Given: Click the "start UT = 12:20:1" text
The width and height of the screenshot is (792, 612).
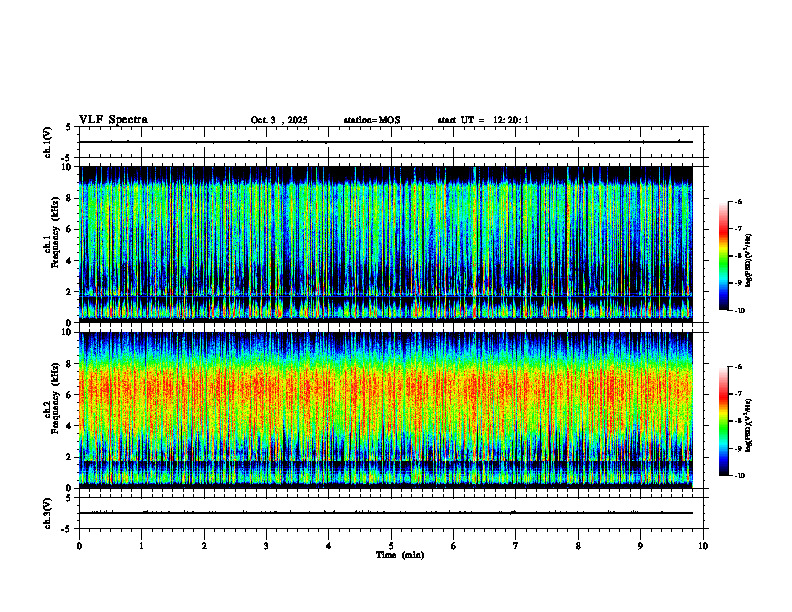Looking at the screenshot, I should (x=483, y=120).
